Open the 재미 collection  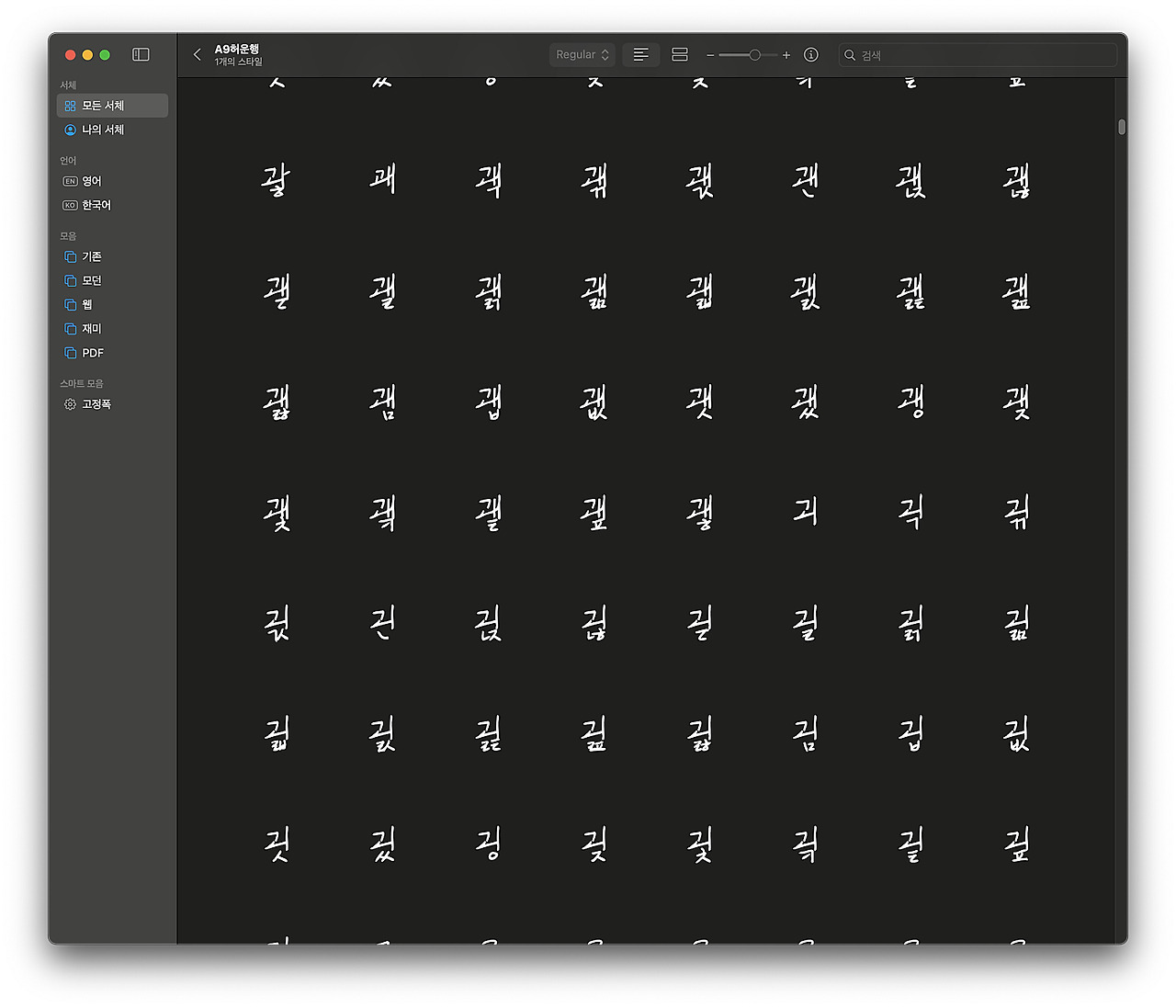92,328
